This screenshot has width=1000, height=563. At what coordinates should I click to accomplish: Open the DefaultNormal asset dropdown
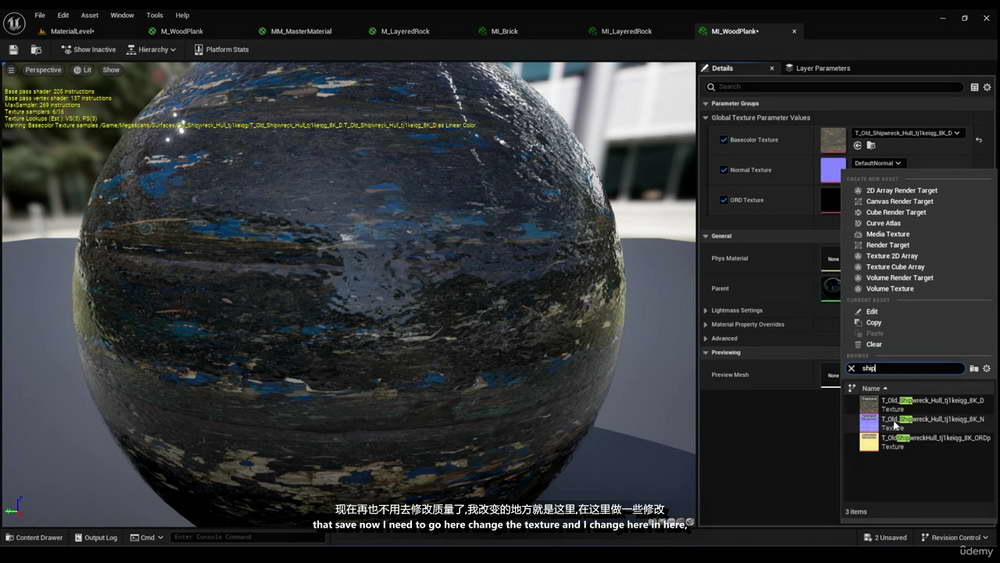(878, 163)
